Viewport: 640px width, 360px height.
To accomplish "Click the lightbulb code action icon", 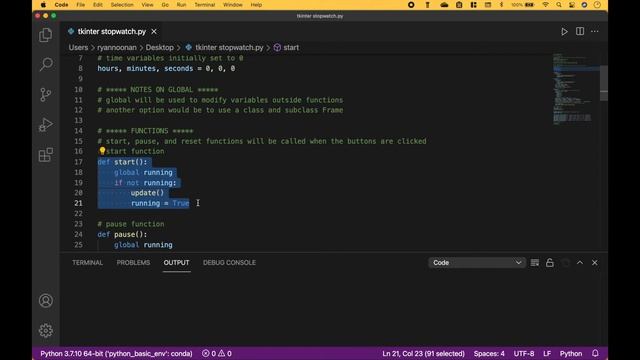I will (102, 151).
